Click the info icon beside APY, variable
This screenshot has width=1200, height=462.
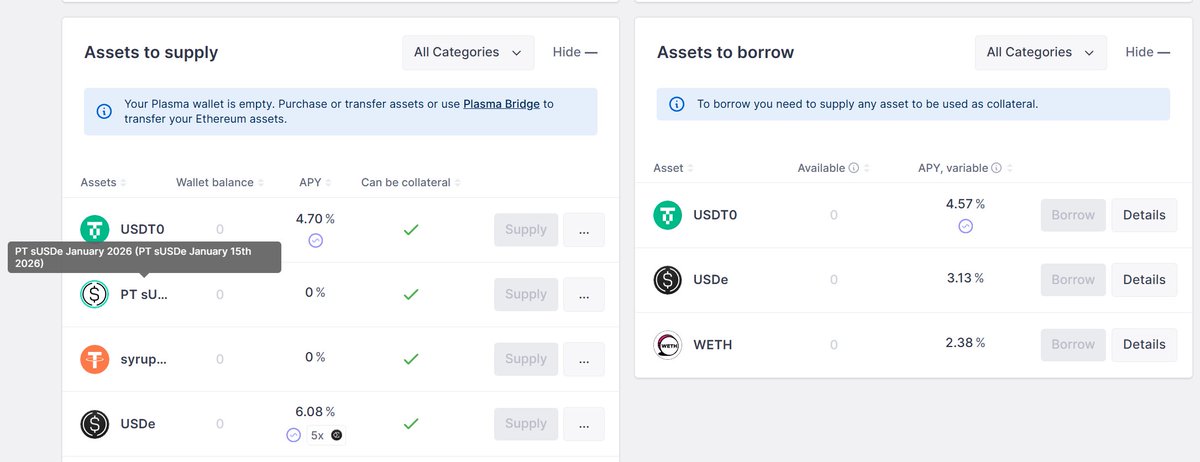(x=997, y=168)
